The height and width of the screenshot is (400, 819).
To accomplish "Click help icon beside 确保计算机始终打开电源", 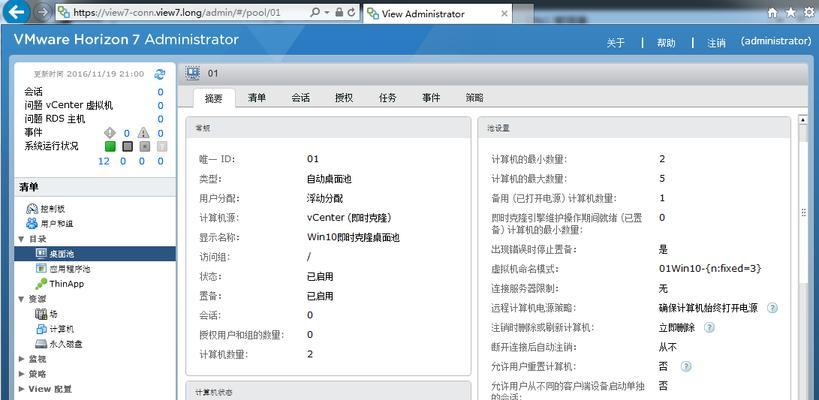I will point(772,308).
